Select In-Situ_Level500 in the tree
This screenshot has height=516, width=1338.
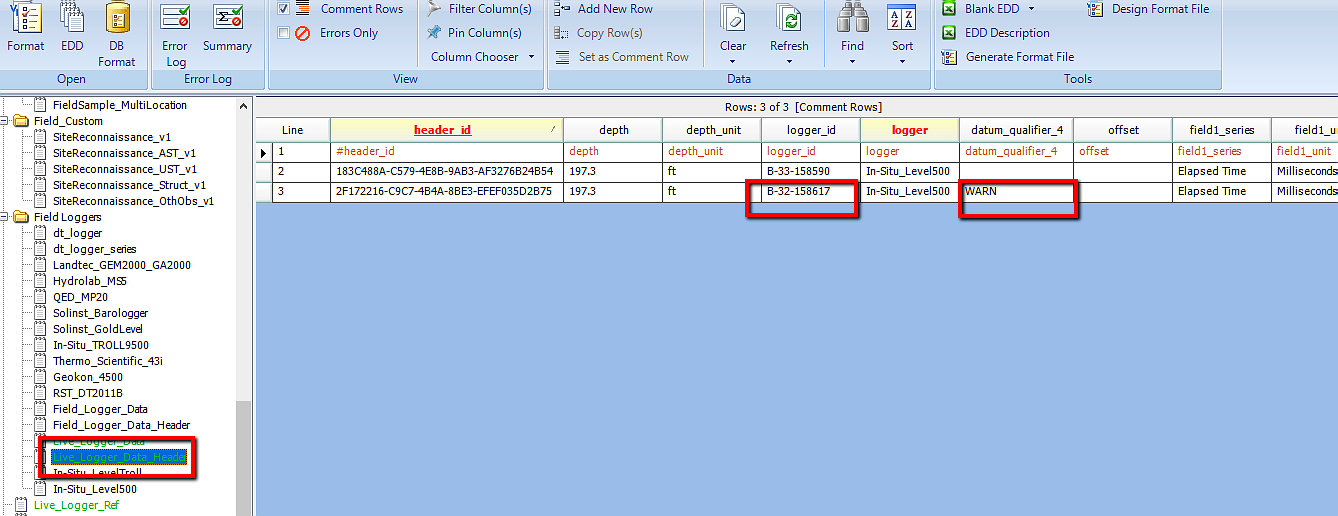click(94, 489)
